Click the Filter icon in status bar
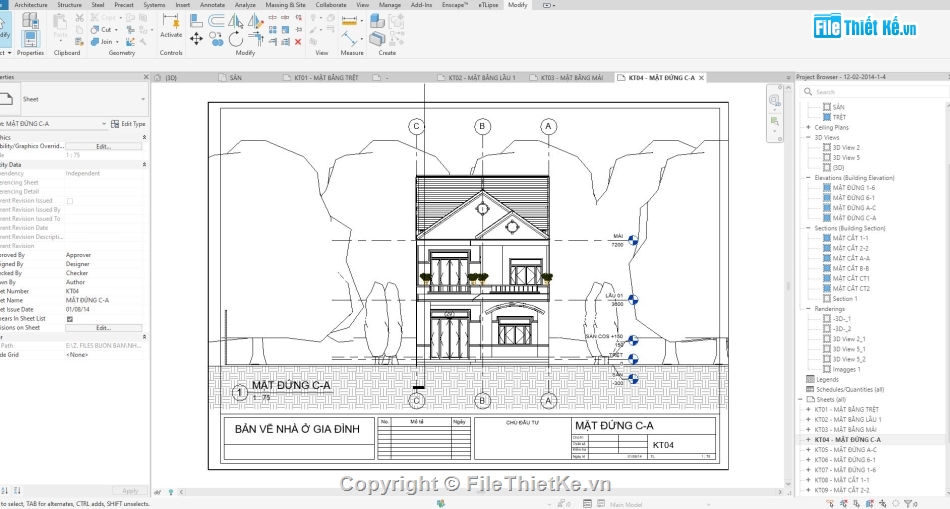This screenshot has height=509, width=950. pos(908,504)
